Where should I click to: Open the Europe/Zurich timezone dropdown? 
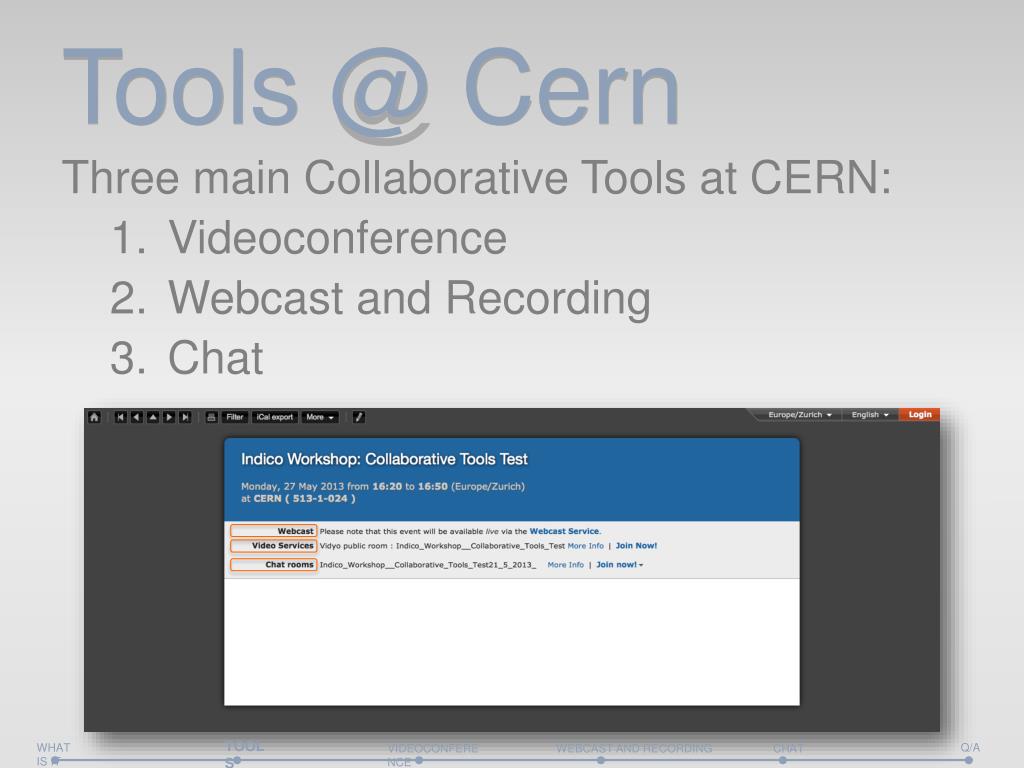(799, 415)
